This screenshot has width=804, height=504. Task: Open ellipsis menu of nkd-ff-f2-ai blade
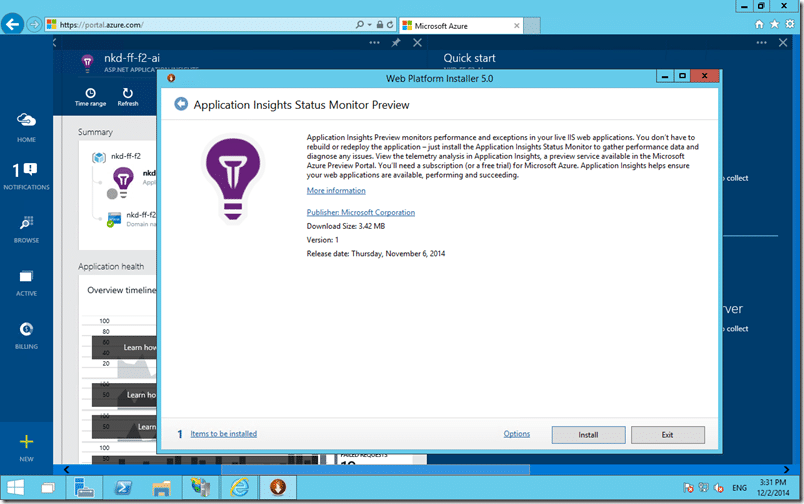[x=374, y=43]
